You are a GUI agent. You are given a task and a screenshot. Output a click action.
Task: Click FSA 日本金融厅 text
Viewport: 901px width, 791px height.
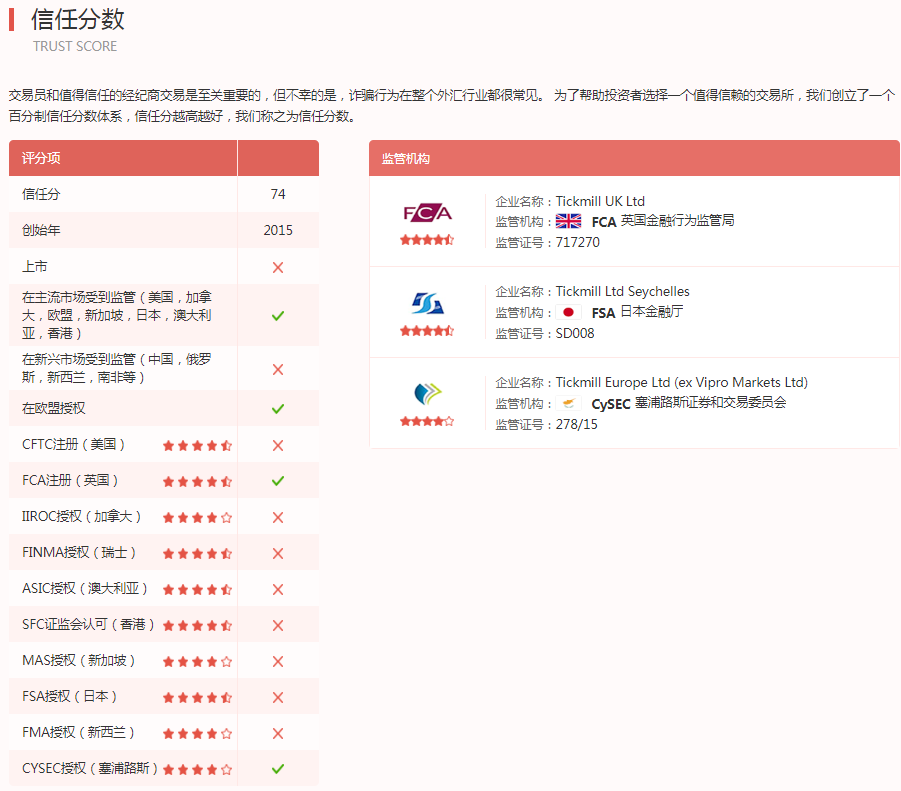pyautogui.click(x=637, y=312)
